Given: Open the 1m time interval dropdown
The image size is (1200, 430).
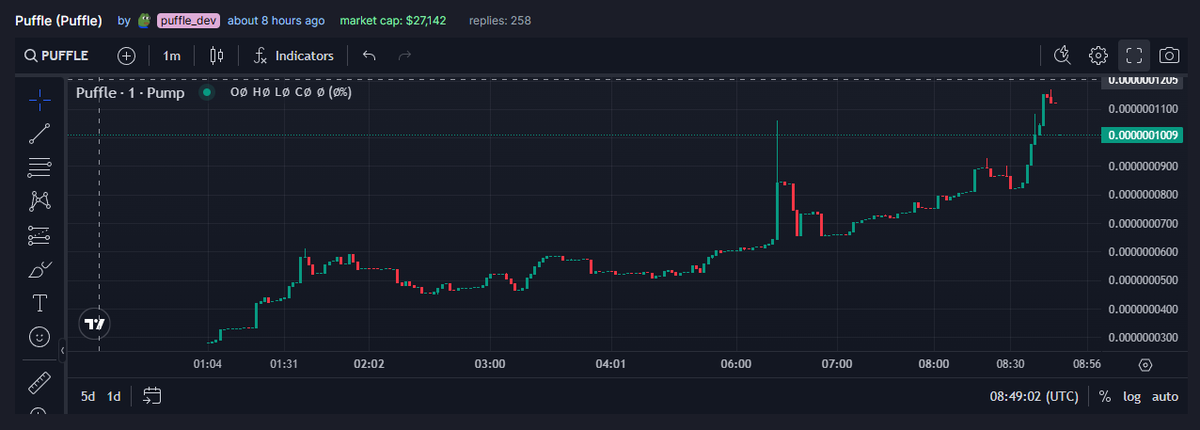Looking at the screenshot, I should [x=172, y=56].
